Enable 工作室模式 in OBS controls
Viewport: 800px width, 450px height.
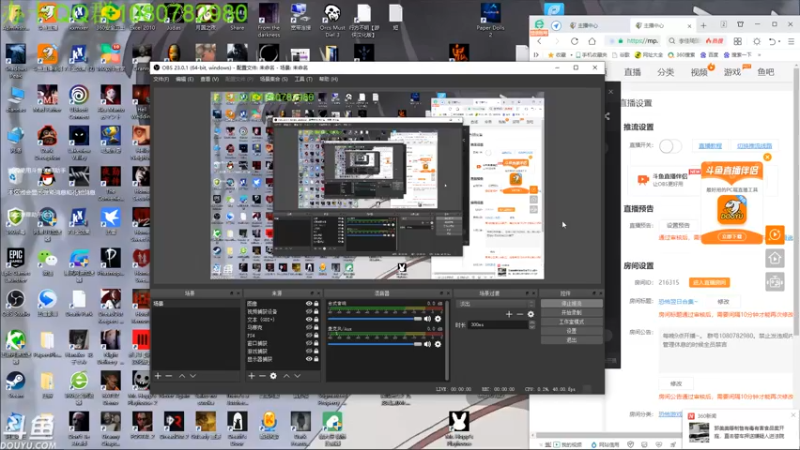click(571, 322)
